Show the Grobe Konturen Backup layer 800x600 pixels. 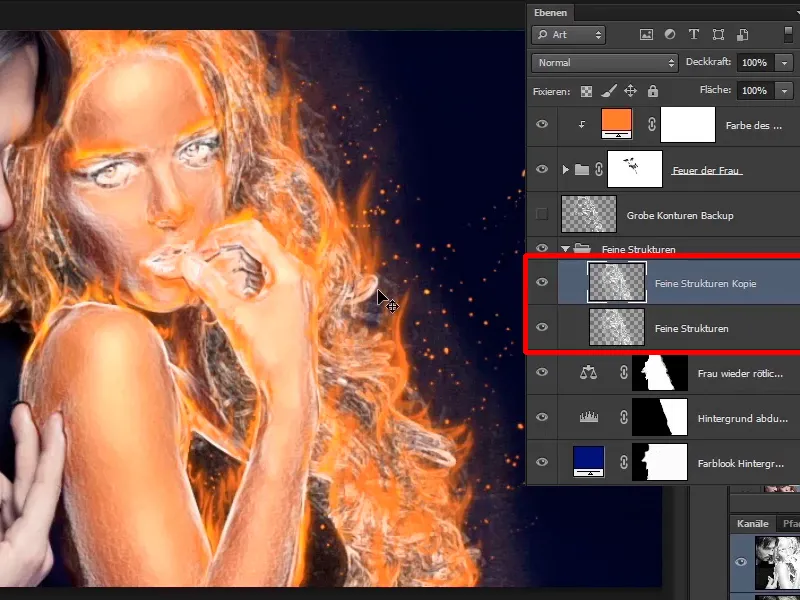click(542, 214)
